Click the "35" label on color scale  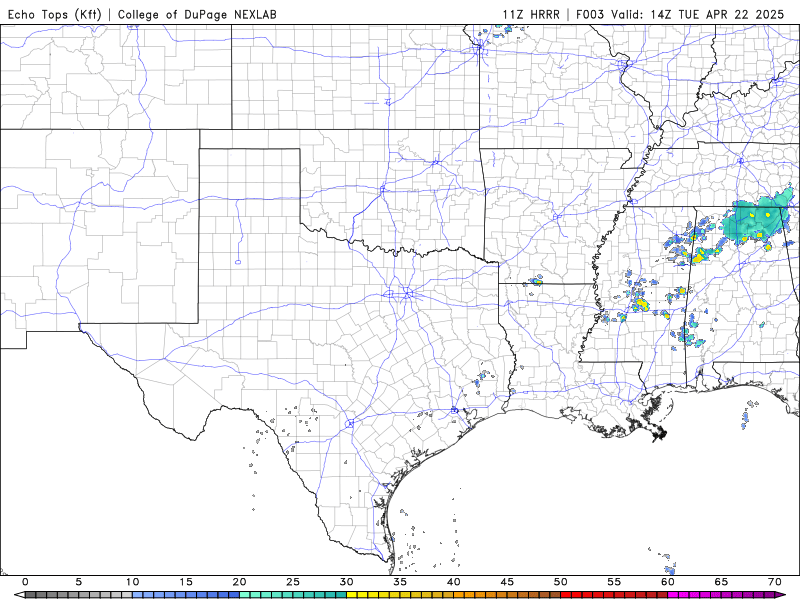(400, 582)
